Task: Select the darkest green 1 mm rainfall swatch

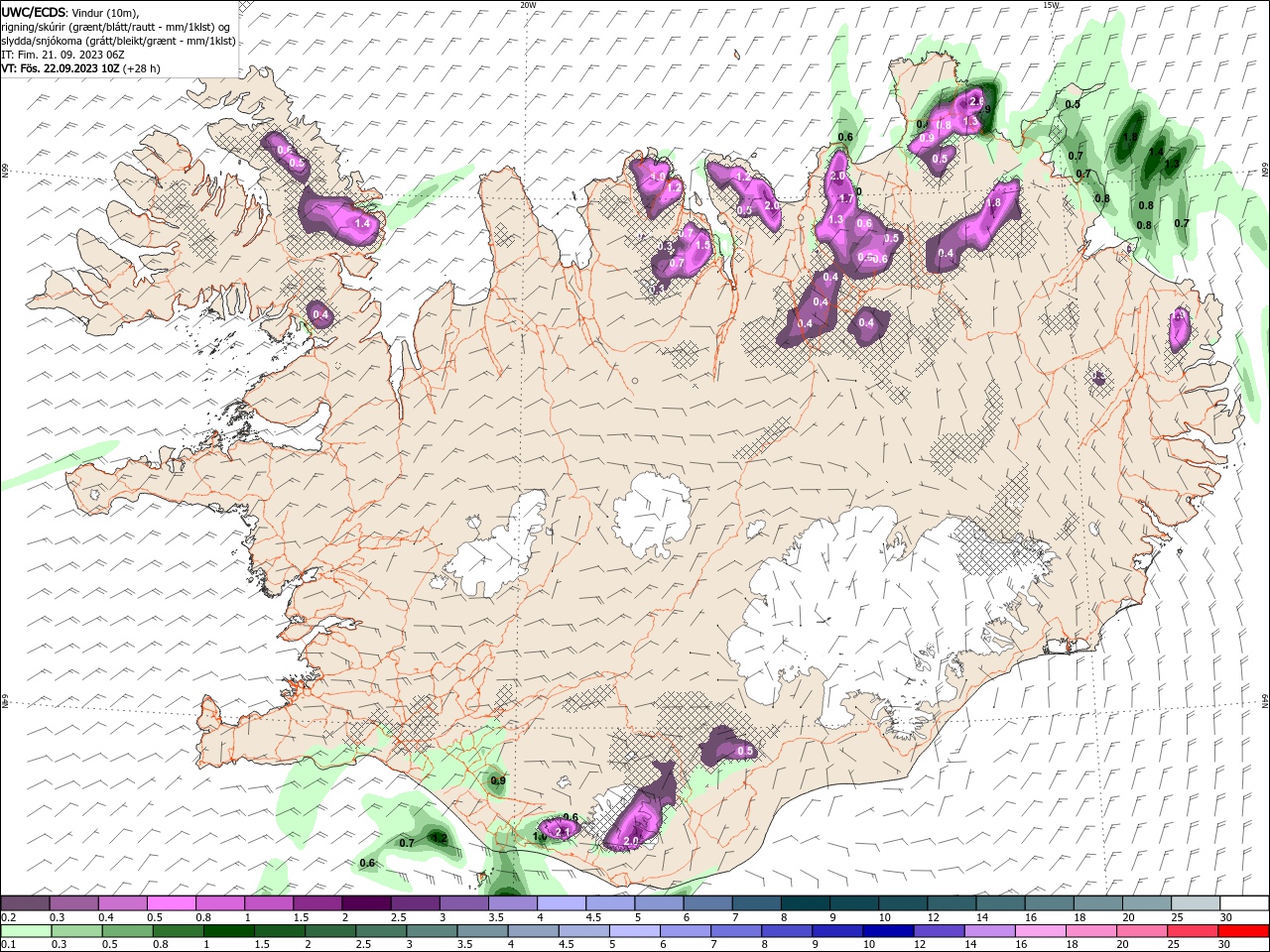Action: click(x=228, y=931)
